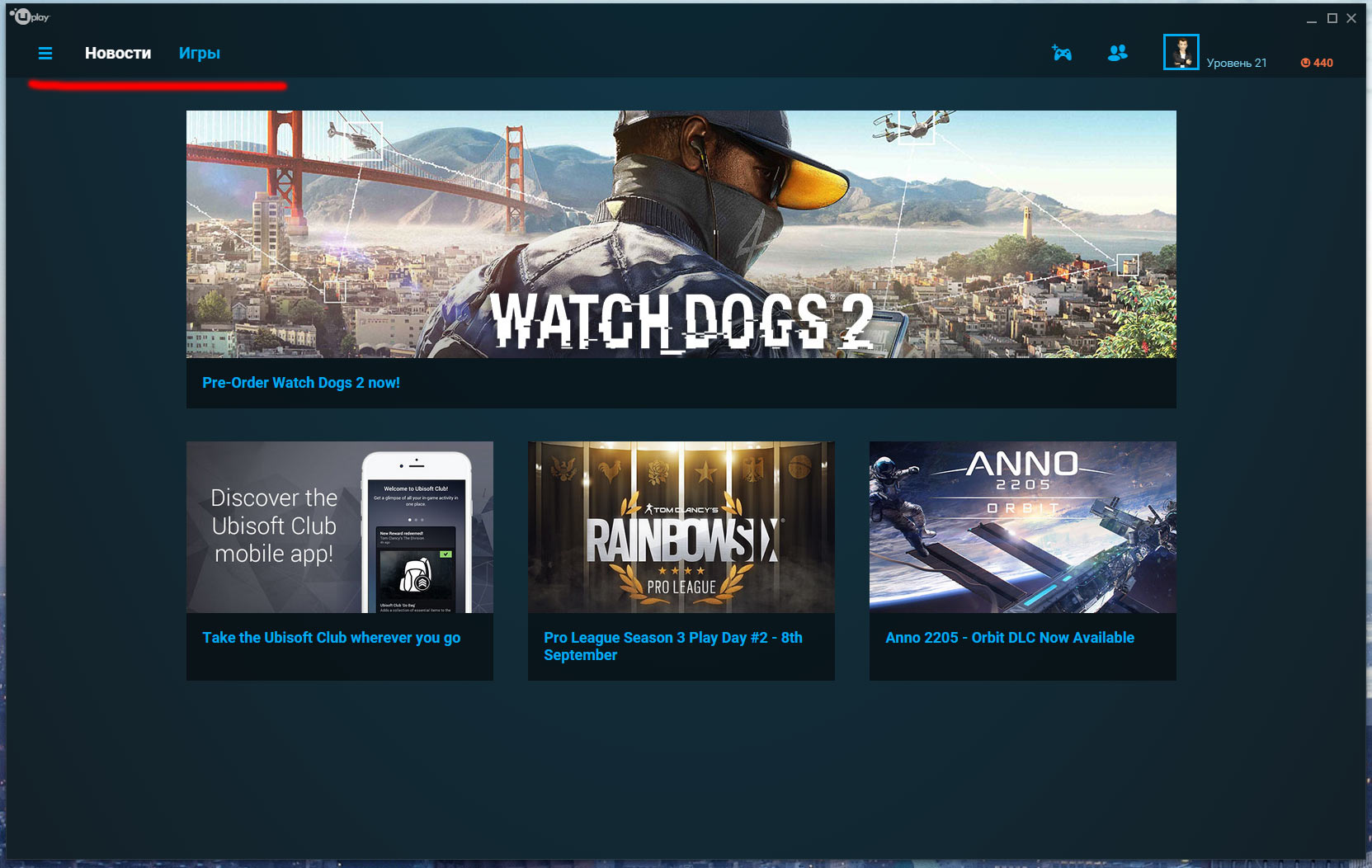Open the add game controller icon
The width and height of the screenshot is (1372, 868).
coord(1062,53)
